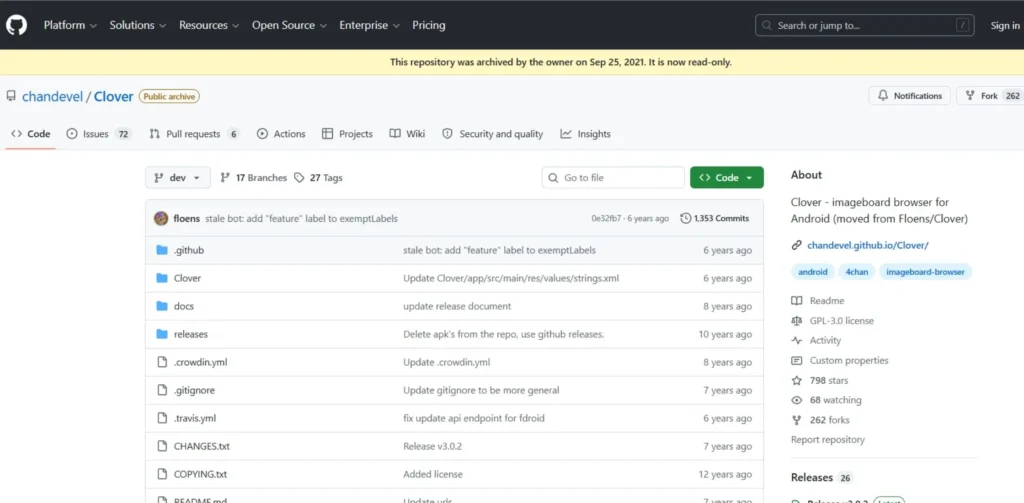Open commit 'Added license' message
The image size is (1024, 503).
coord(433,474)
